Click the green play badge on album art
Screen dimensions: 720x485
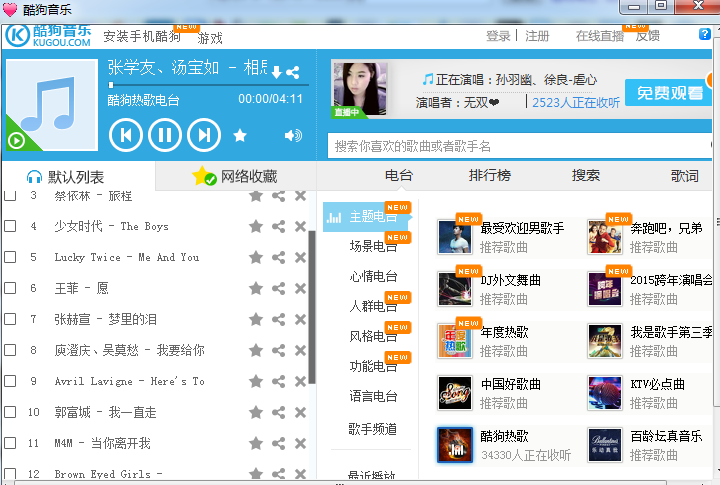(x=17, y=140)
